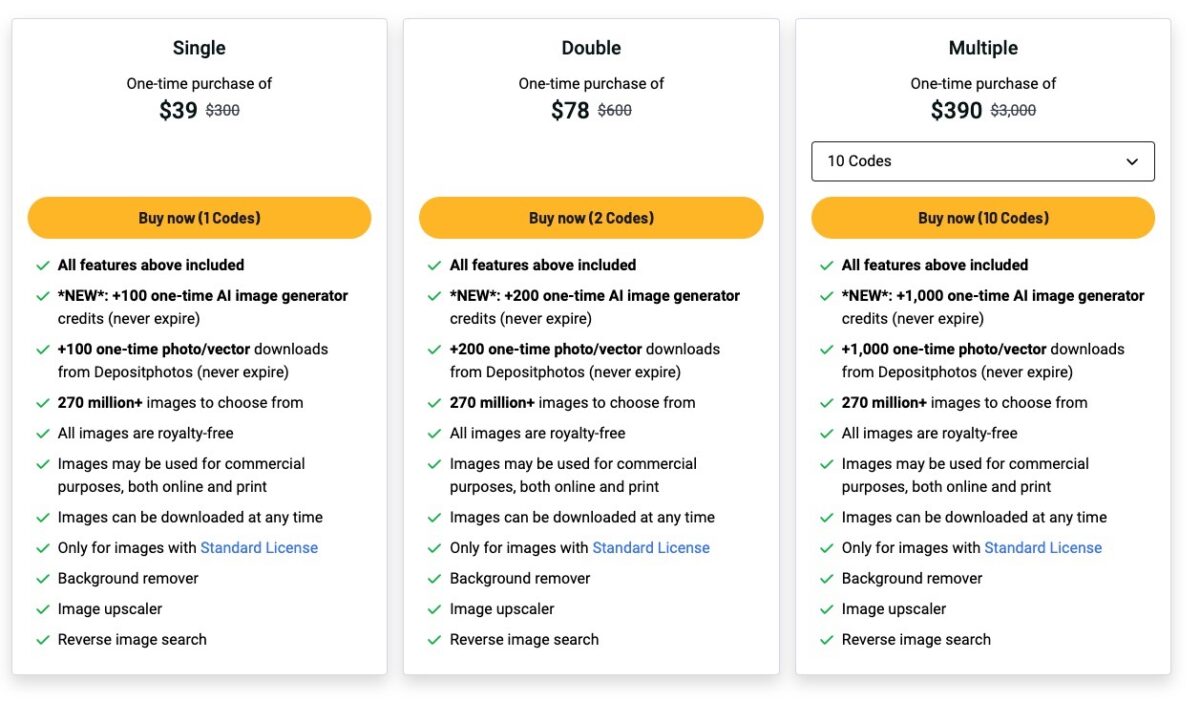
Task: Click the checkmark beside Depositphotos downloads in Double plan
Action: click(x=434, y=349)
